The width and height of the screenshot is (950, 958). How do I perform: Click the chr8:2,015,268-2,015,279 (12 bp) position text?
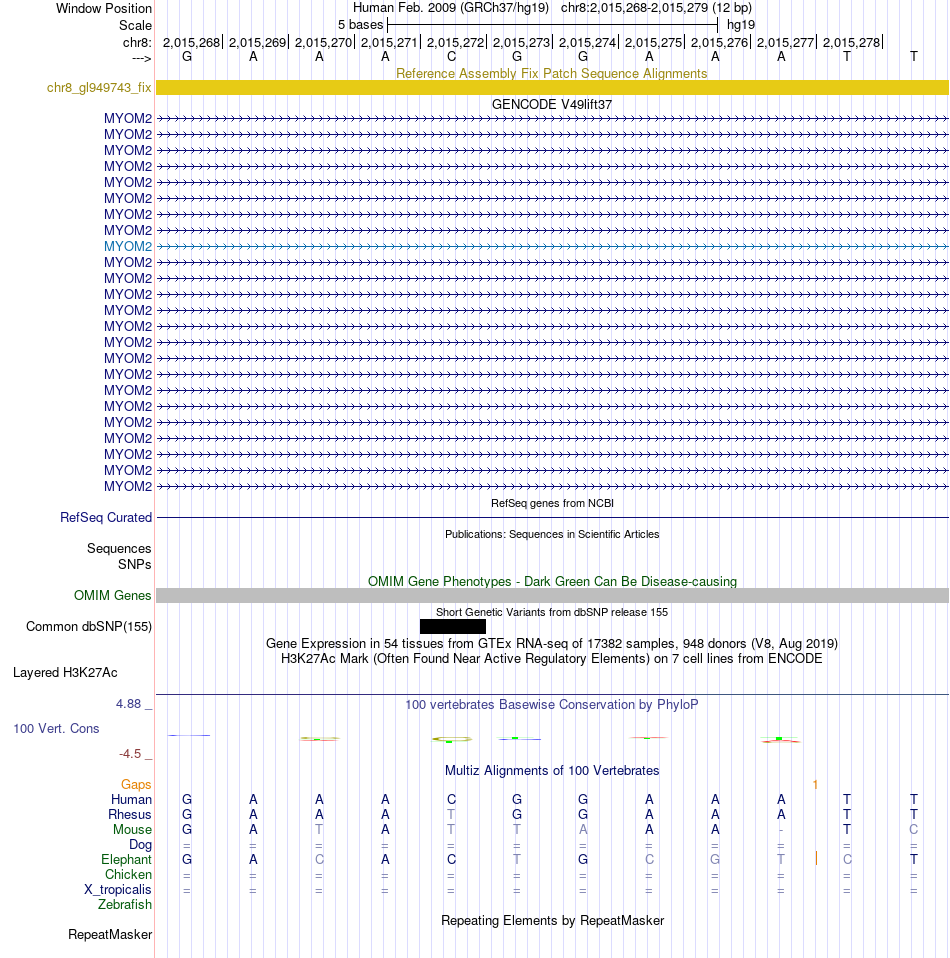coord(656,8)
